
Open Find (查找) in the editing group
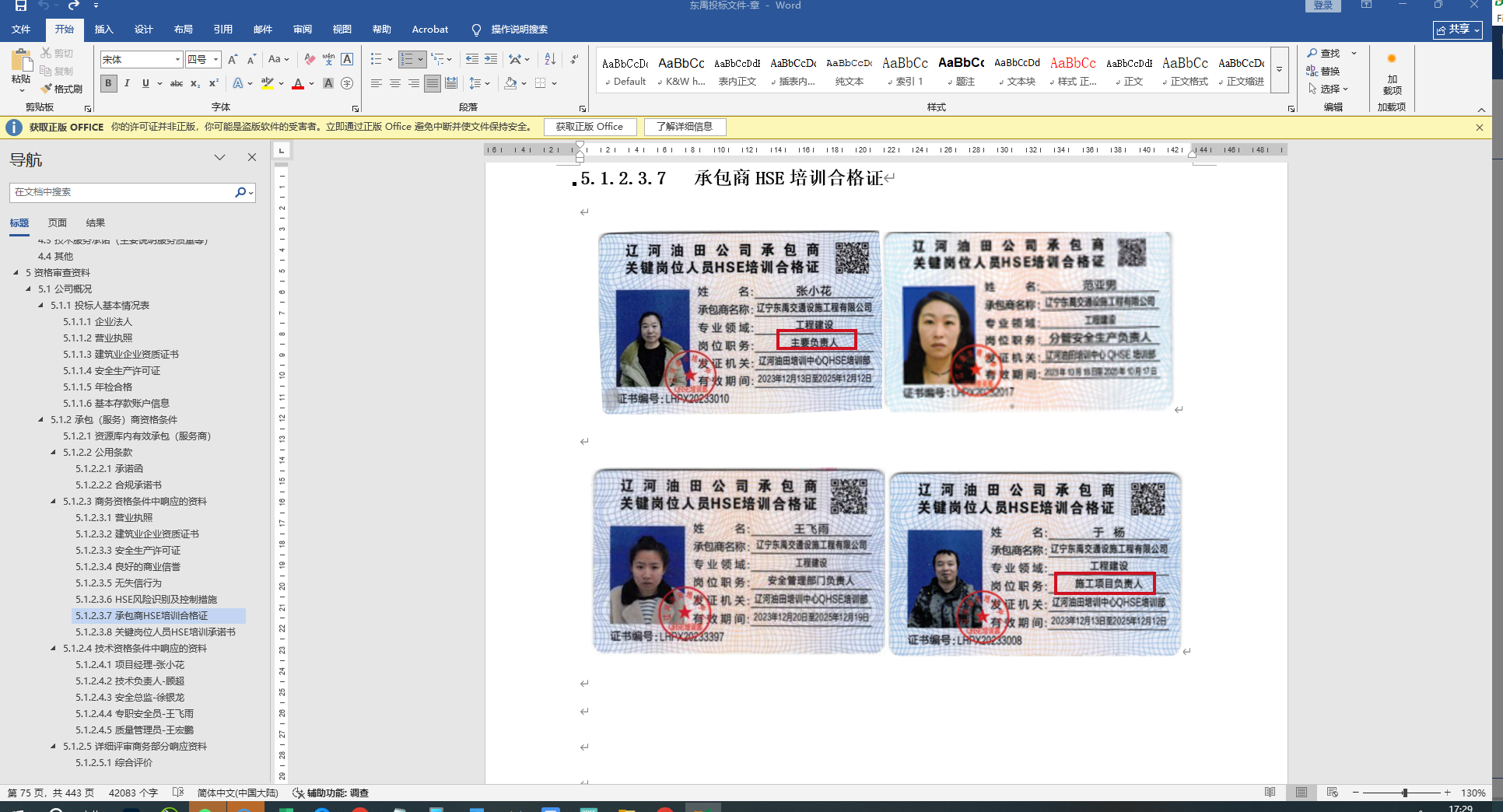click(x=1324, y=53)
